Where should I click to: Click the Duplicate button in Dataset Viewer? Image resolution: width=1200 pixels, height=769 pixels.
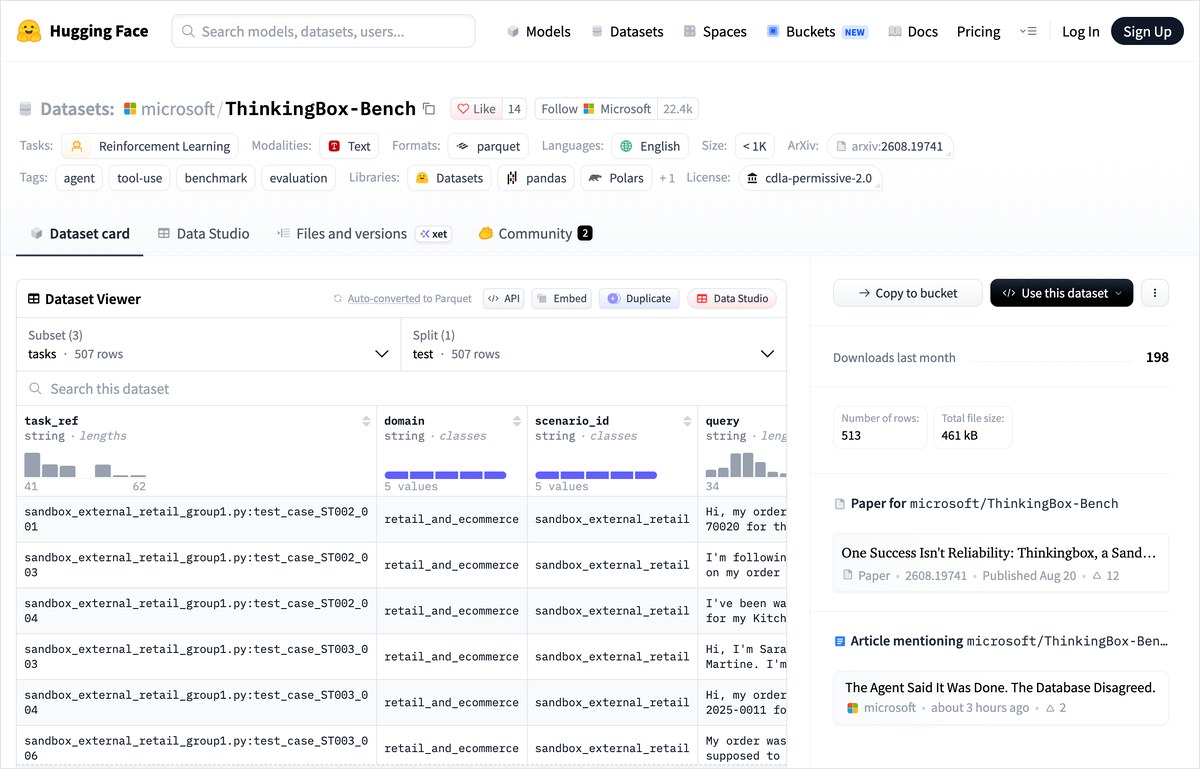coord(639,298)
